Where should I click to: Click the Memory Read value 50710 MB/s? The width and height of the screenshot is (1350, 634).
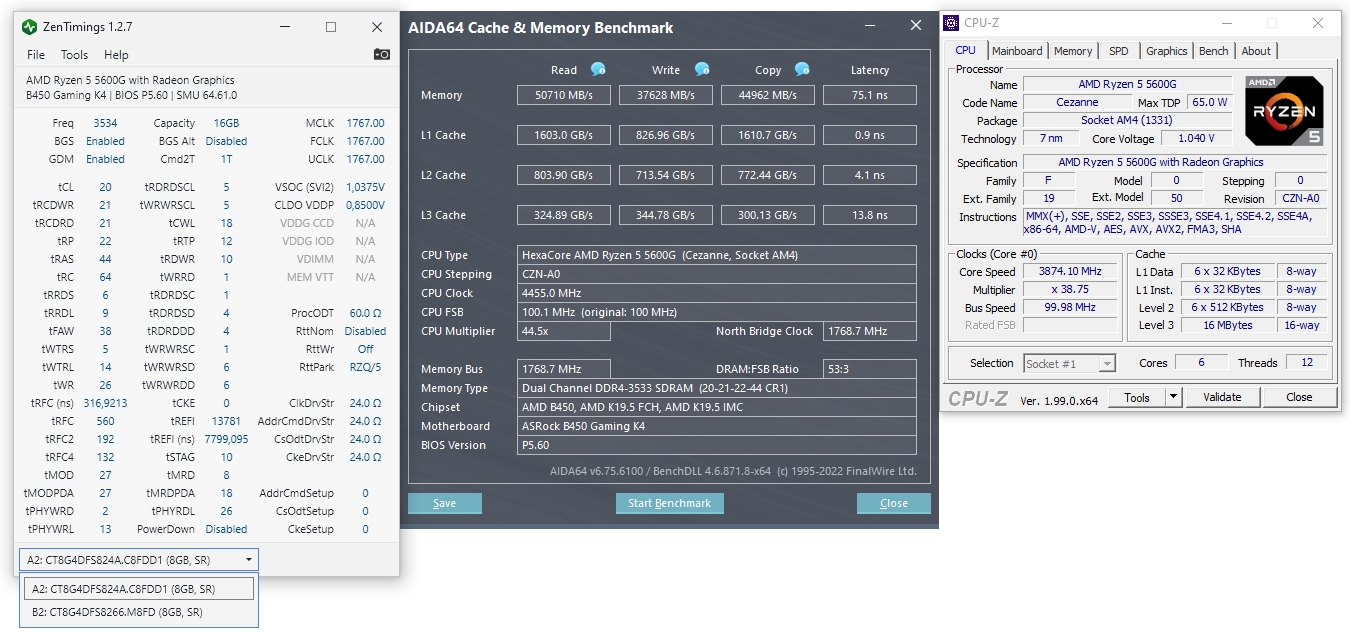pos(564,95)
